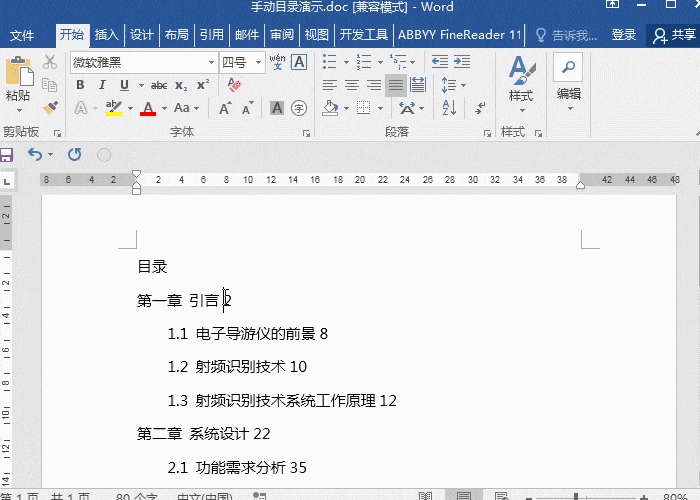
Task: Click the Copy icon in clipboard group
Action: 50,85
